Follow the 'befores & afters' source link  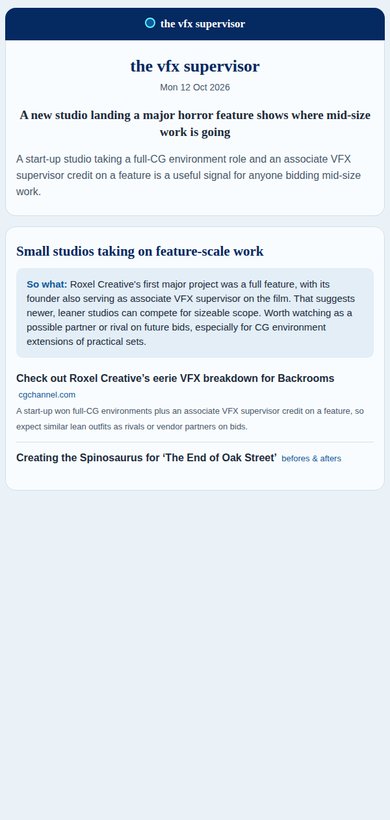(312, 459)
